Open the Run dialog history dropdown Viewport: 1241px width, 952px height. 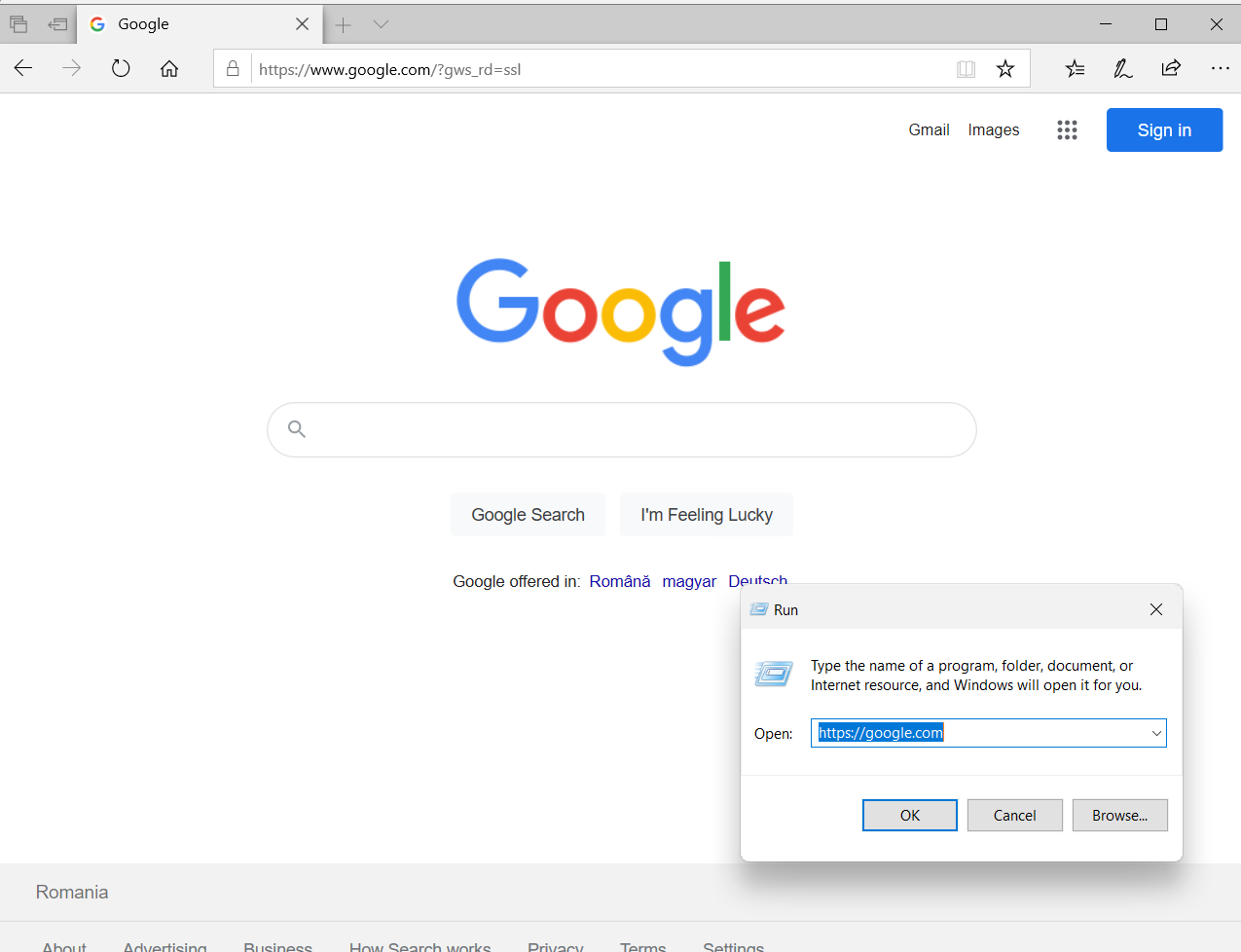pos(1155,732)
